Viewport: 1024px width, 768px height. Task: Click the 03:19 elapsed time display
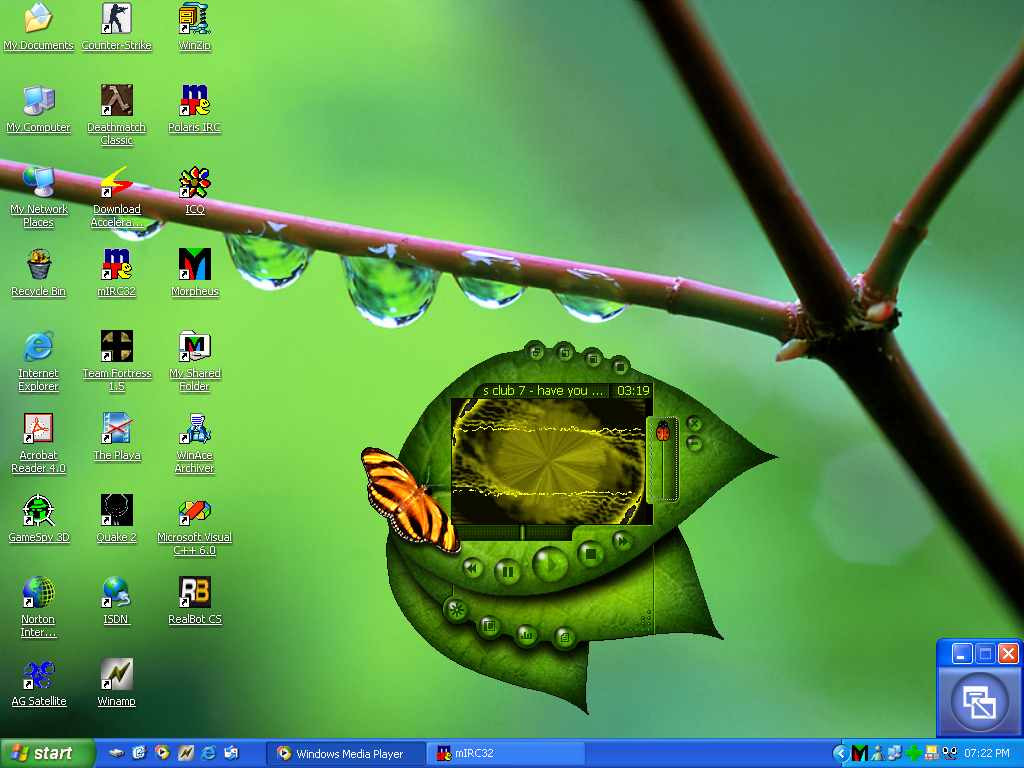click(633, 391)
